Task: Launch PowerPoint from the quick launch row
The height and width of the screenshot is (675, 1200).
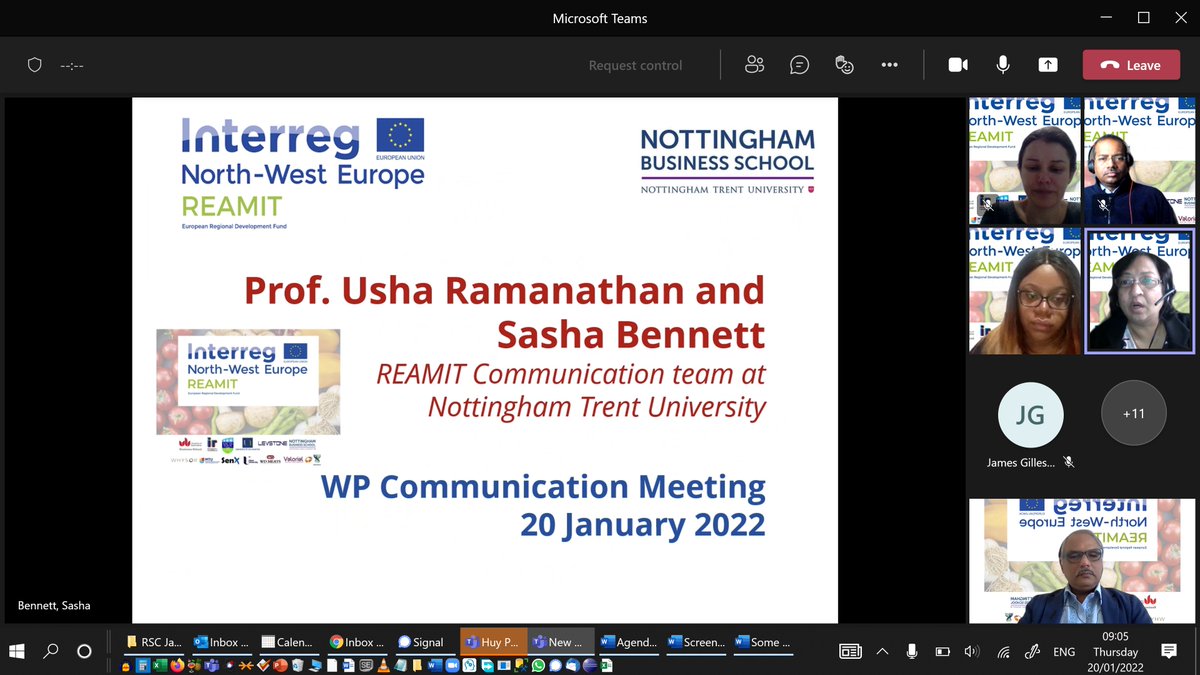Action: [279, 666]
